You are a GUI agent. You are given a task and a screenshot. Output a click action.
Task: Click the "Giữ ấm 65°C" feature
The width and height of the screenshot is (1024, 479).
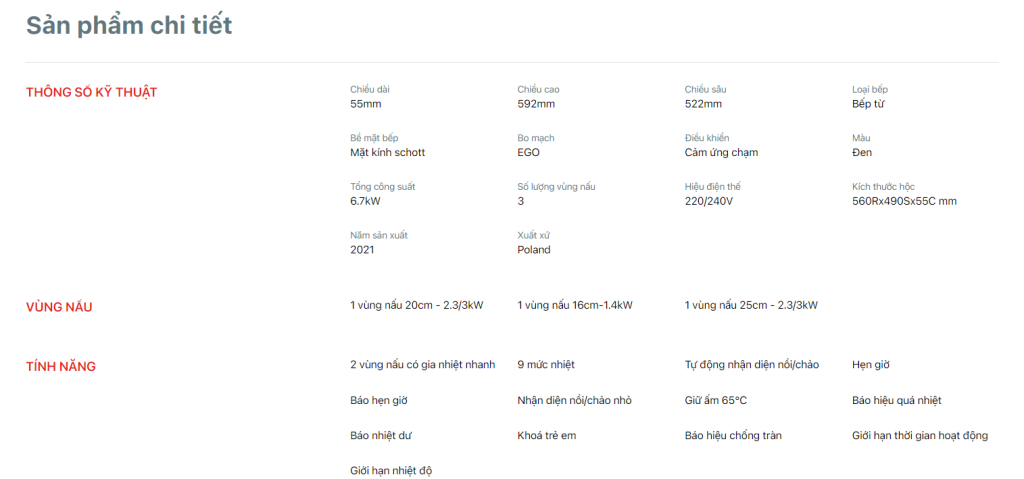pyautogui.click(x=715, y=401)
